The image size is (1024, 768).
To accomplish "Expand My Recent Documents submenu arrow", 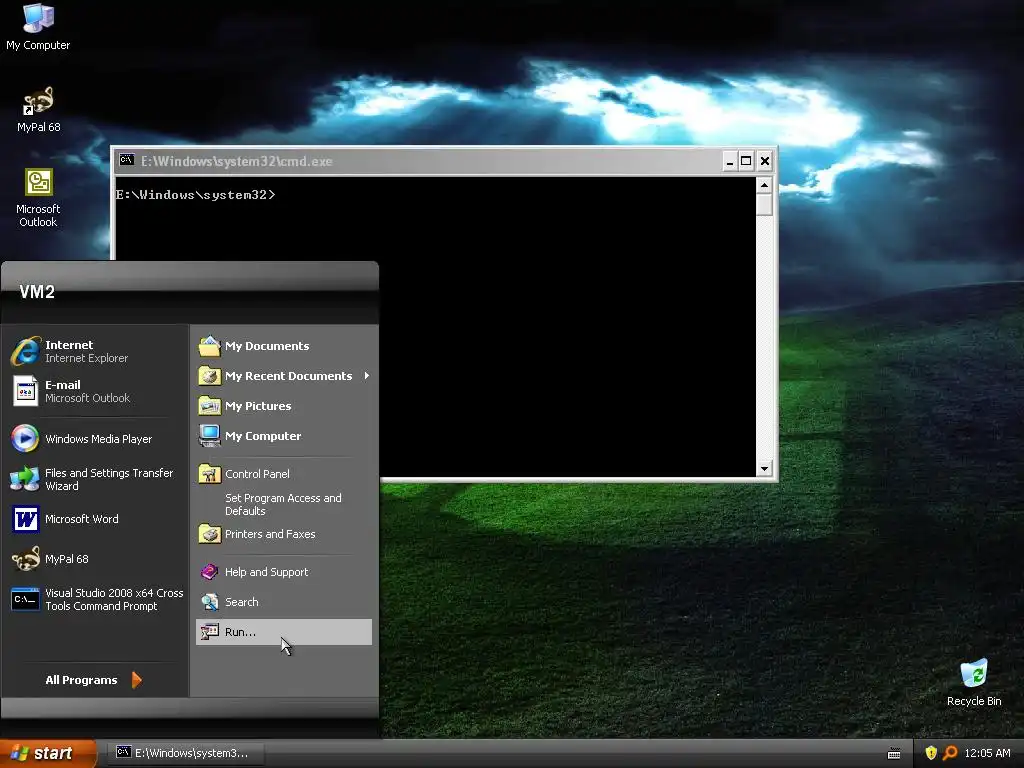I will pos(367,376).
